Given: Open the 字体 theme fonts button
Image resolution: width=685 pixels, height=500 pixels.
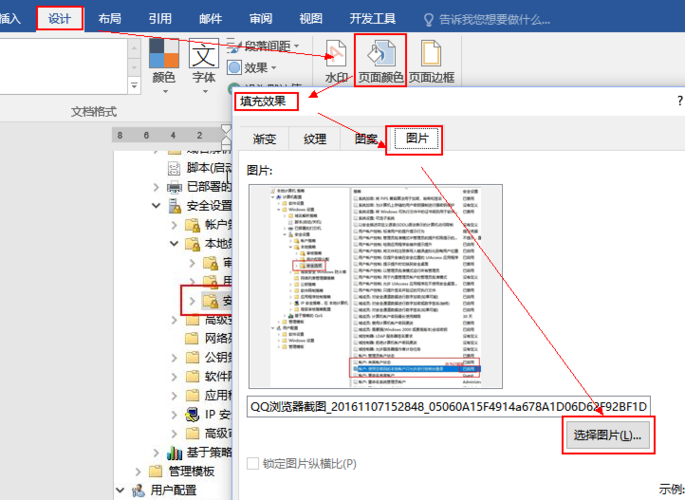Looking at the screenshot, I should click(204, 66).
